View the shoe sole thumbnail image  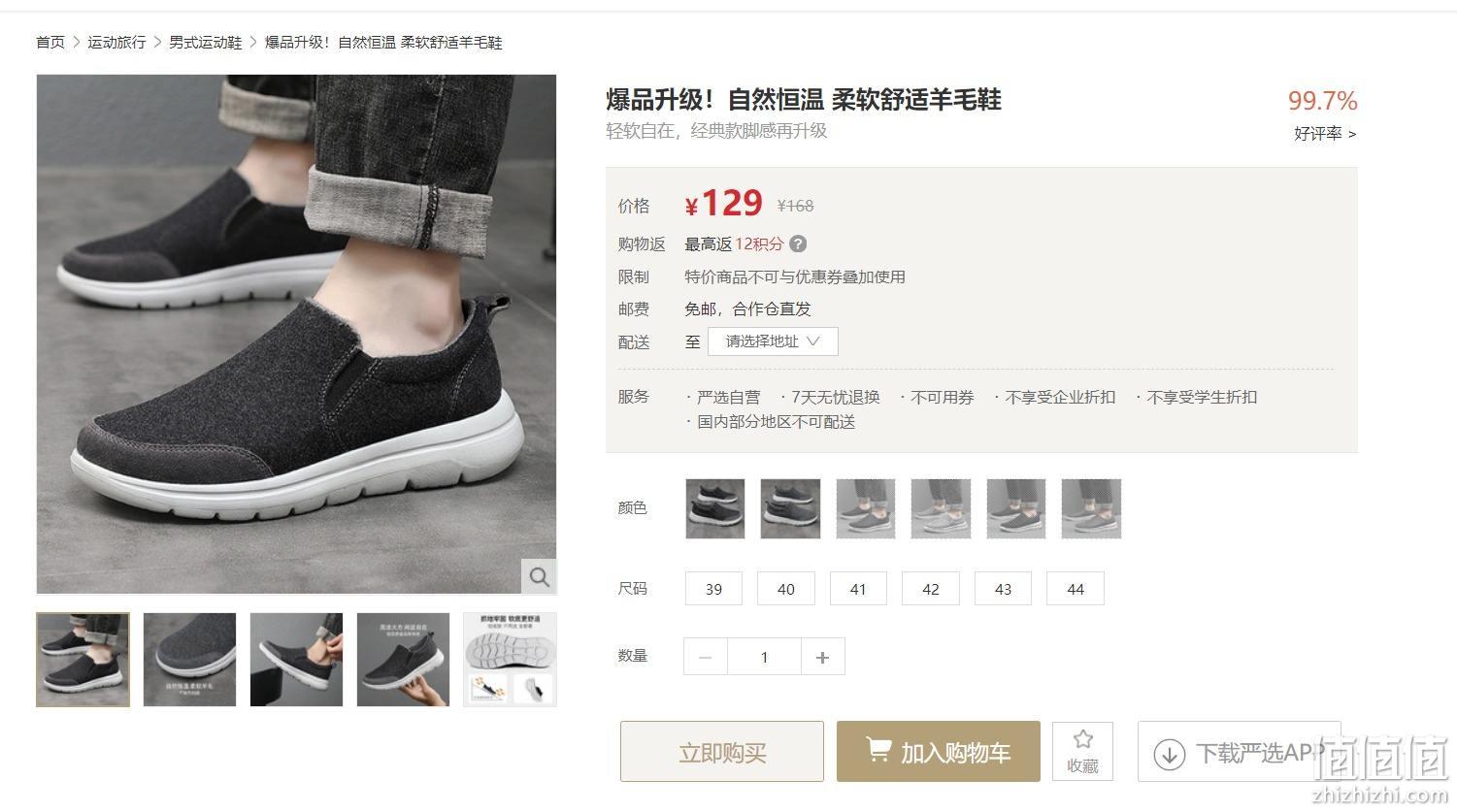tap(510, 660)
